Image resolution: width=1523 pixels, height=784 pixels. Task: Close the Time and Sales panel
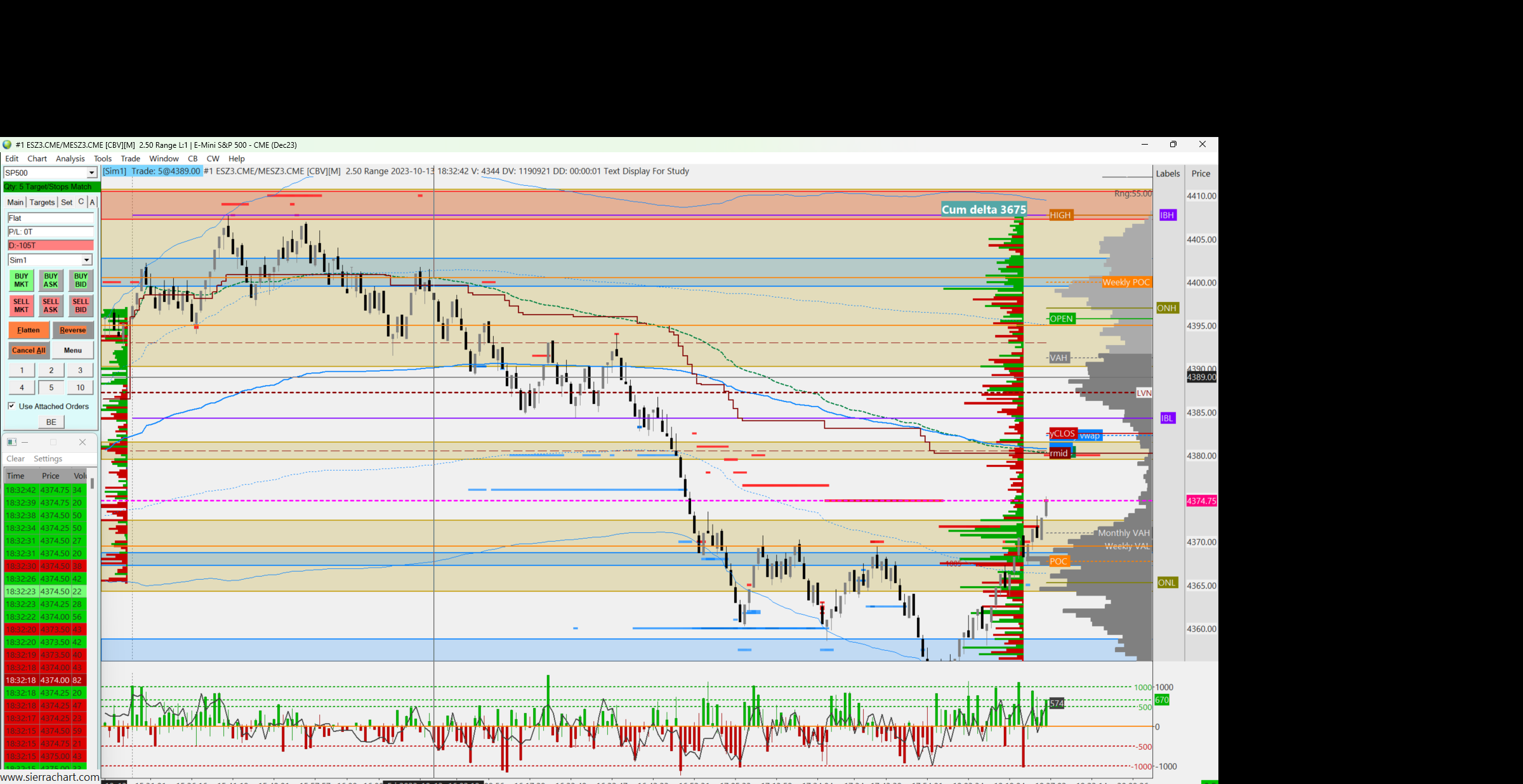coord(82,442)
